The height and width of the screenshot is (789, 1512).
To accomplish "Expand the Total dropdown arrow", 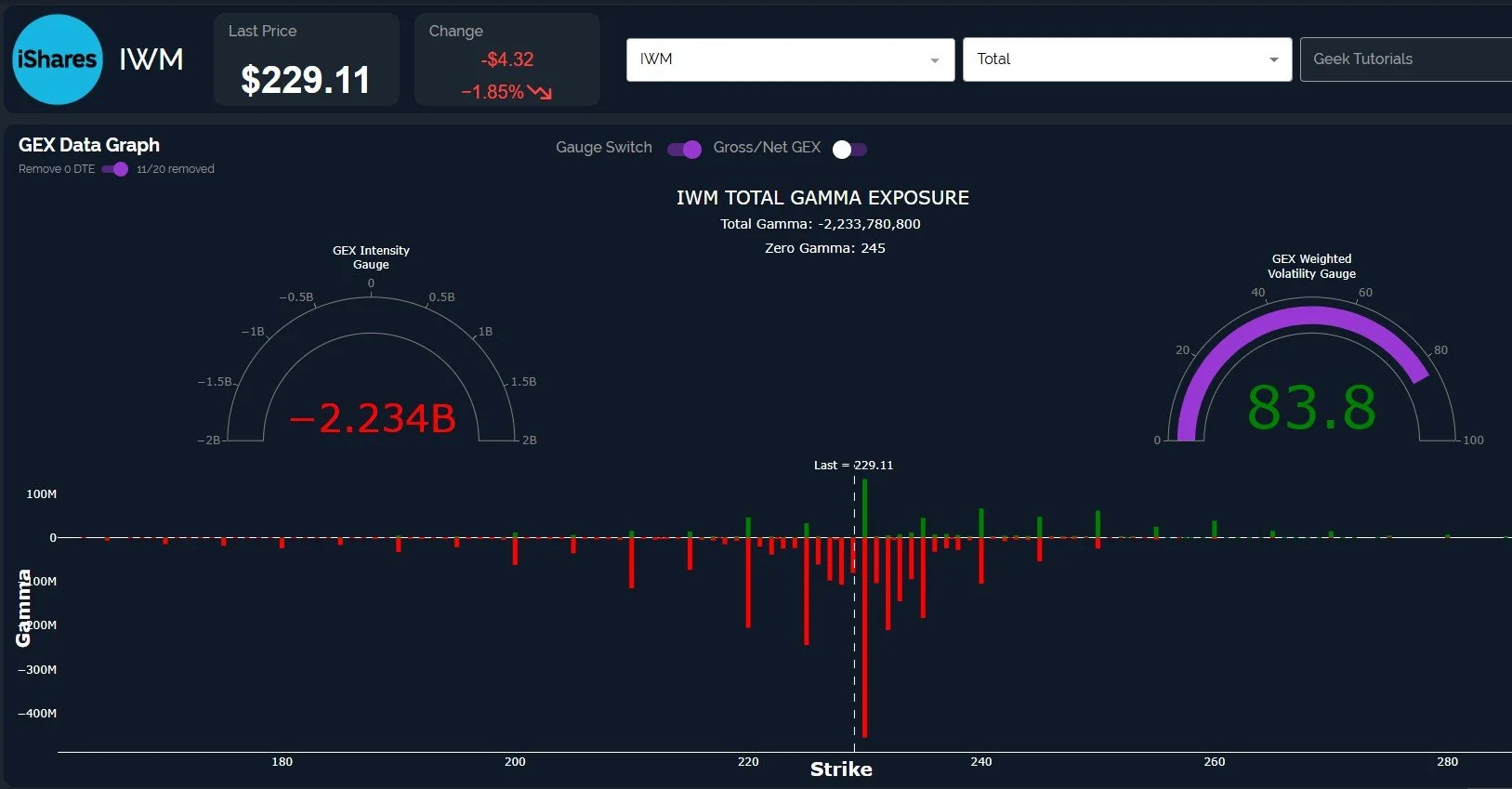I will pyautogui.click(x=1274, y=59).
